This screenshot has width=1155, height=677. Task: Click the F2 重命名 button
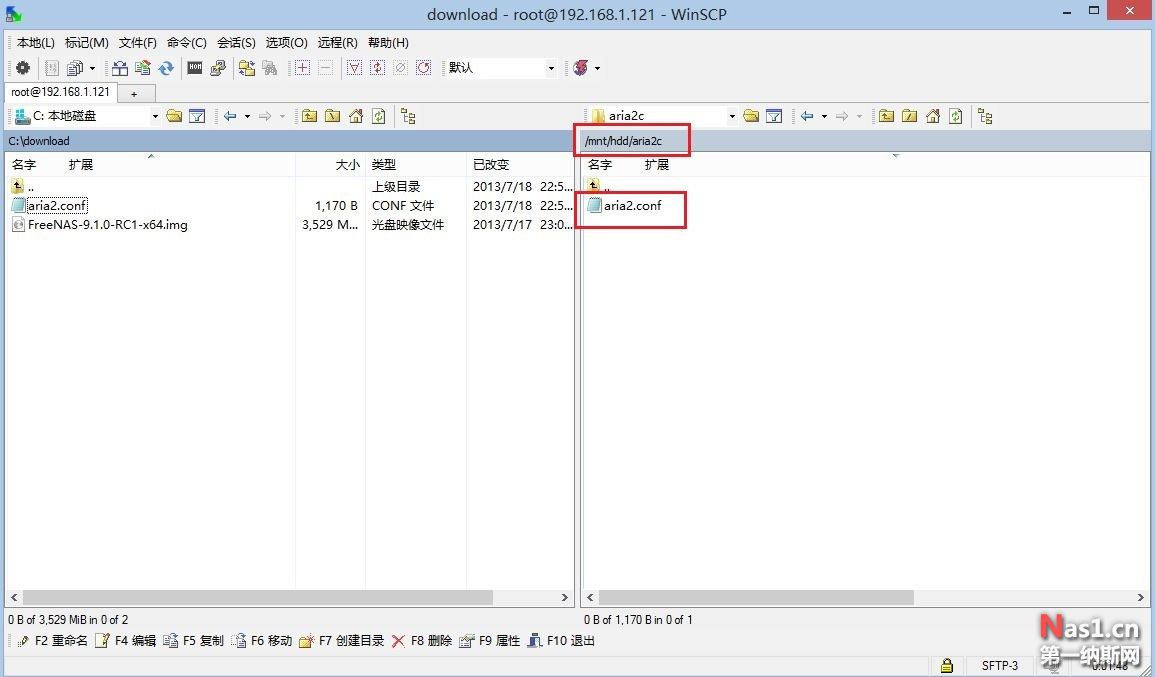pyautogui.click(x=52, y=641)
